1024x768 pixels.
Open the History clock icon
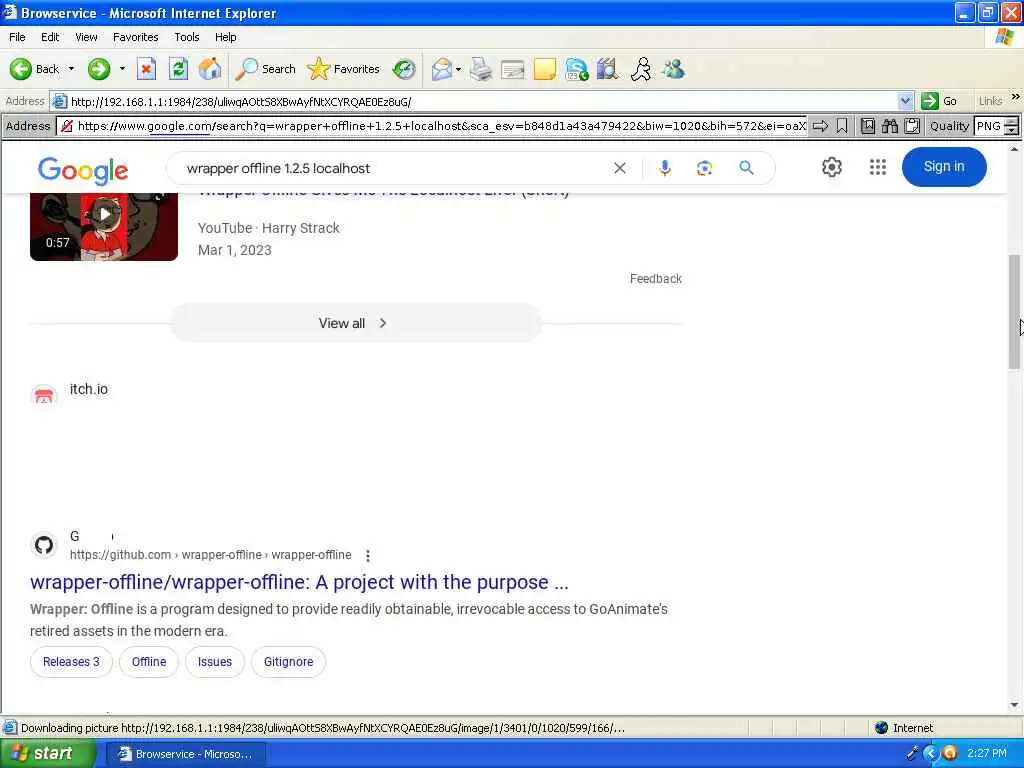pyautogui.click(x=404, y=69)
